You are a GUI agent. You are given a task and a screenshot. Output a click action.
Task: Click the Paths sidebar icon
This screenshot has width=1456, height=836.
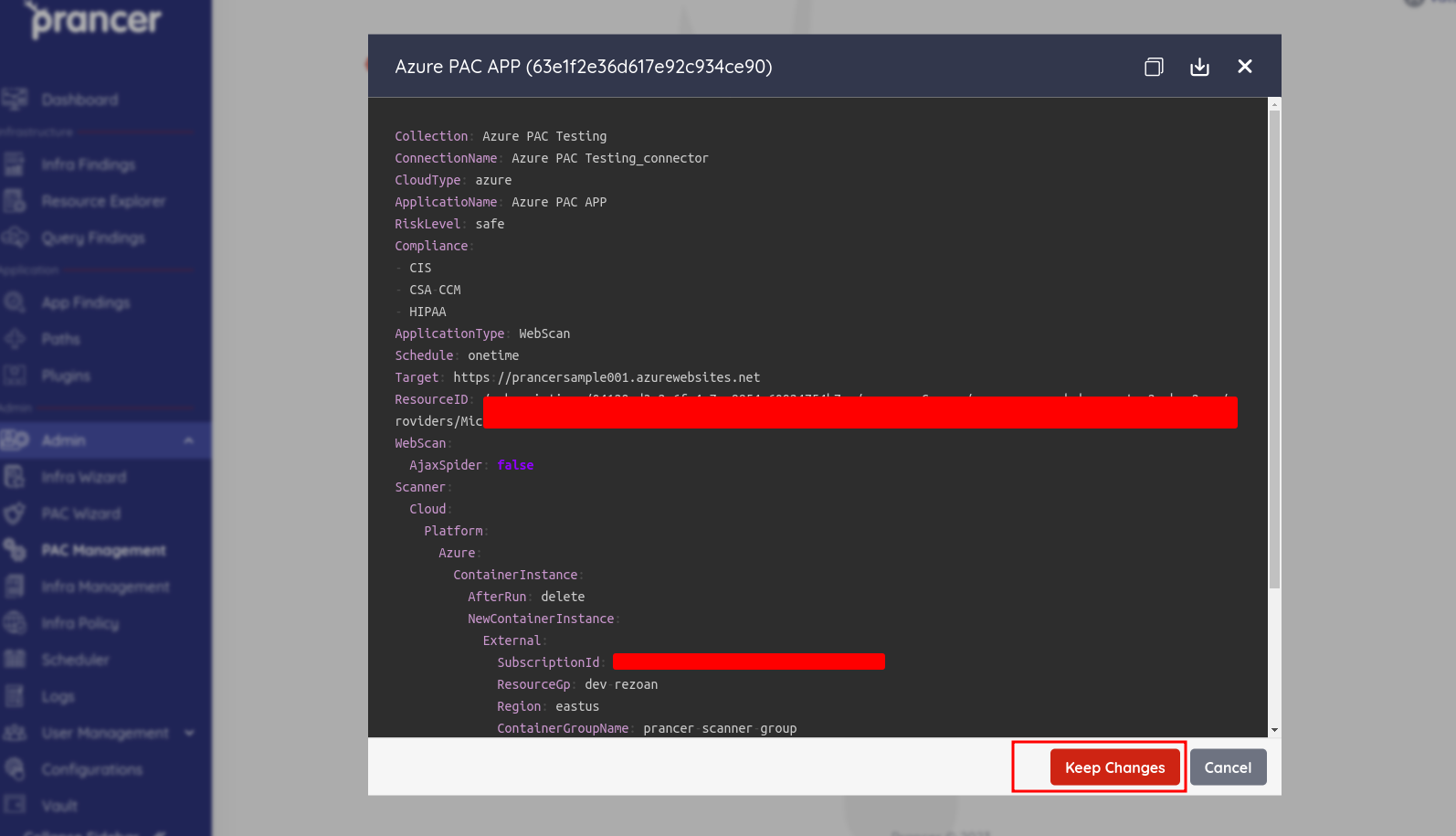(15, 339)
